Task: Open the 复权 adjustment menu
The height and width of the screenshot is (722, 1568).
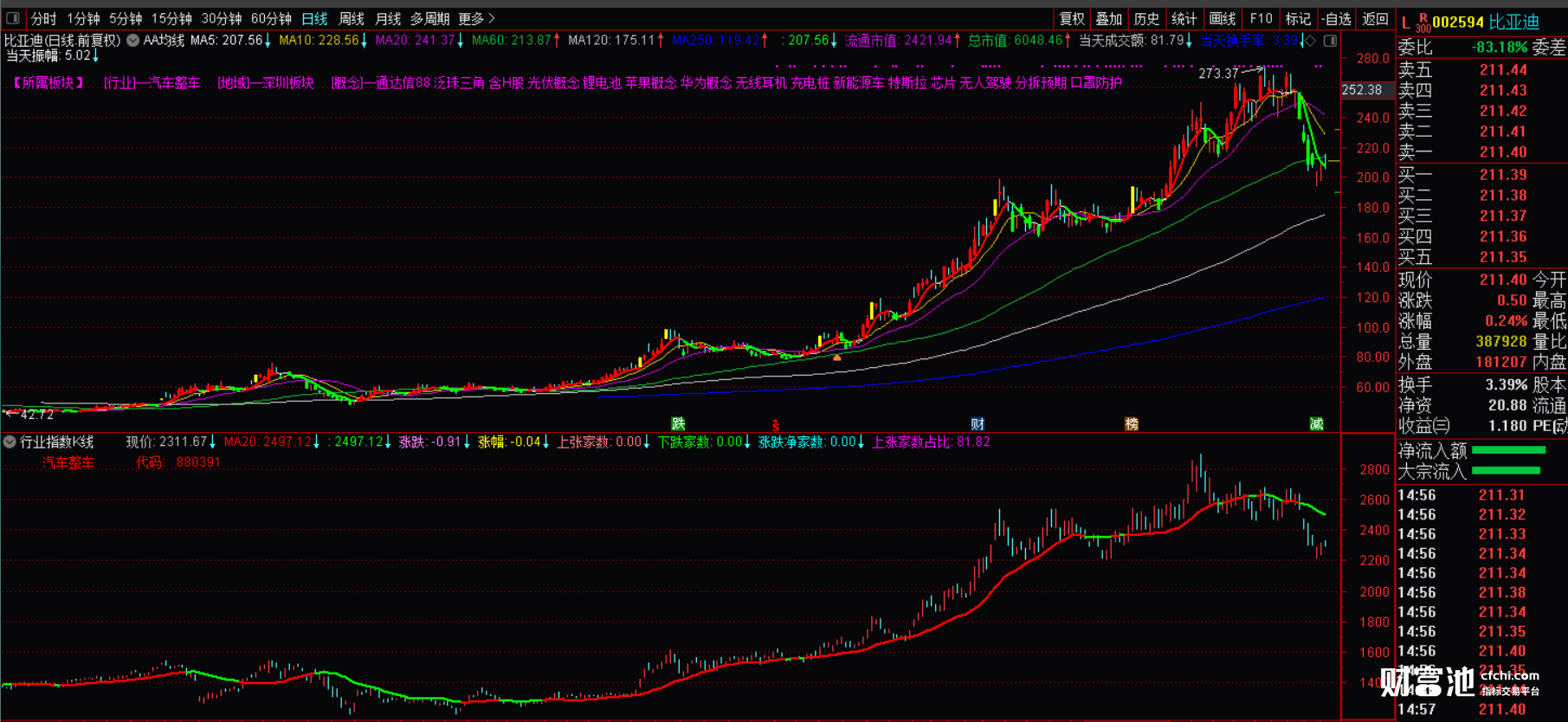Action: tap(1072, 18)
